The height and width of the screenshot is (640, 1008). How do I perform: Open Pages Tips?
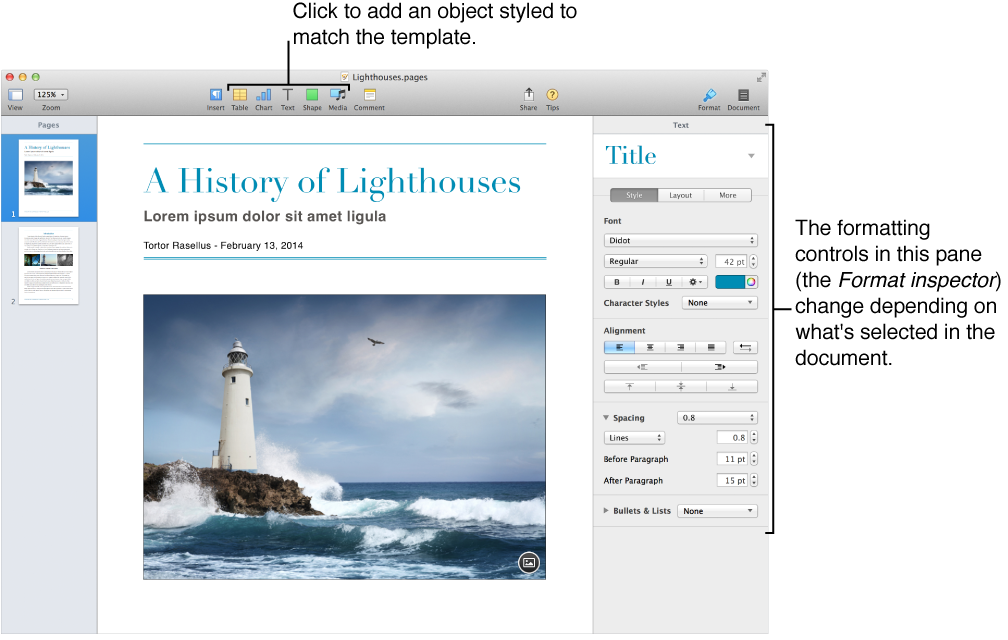pyautogui.click(x=552, y=97)
